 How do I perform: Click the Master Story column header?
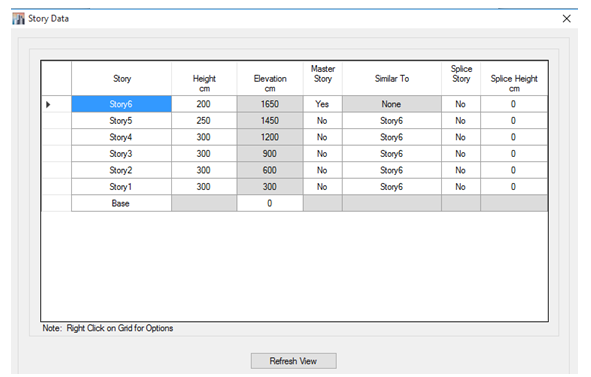[323, 78]
